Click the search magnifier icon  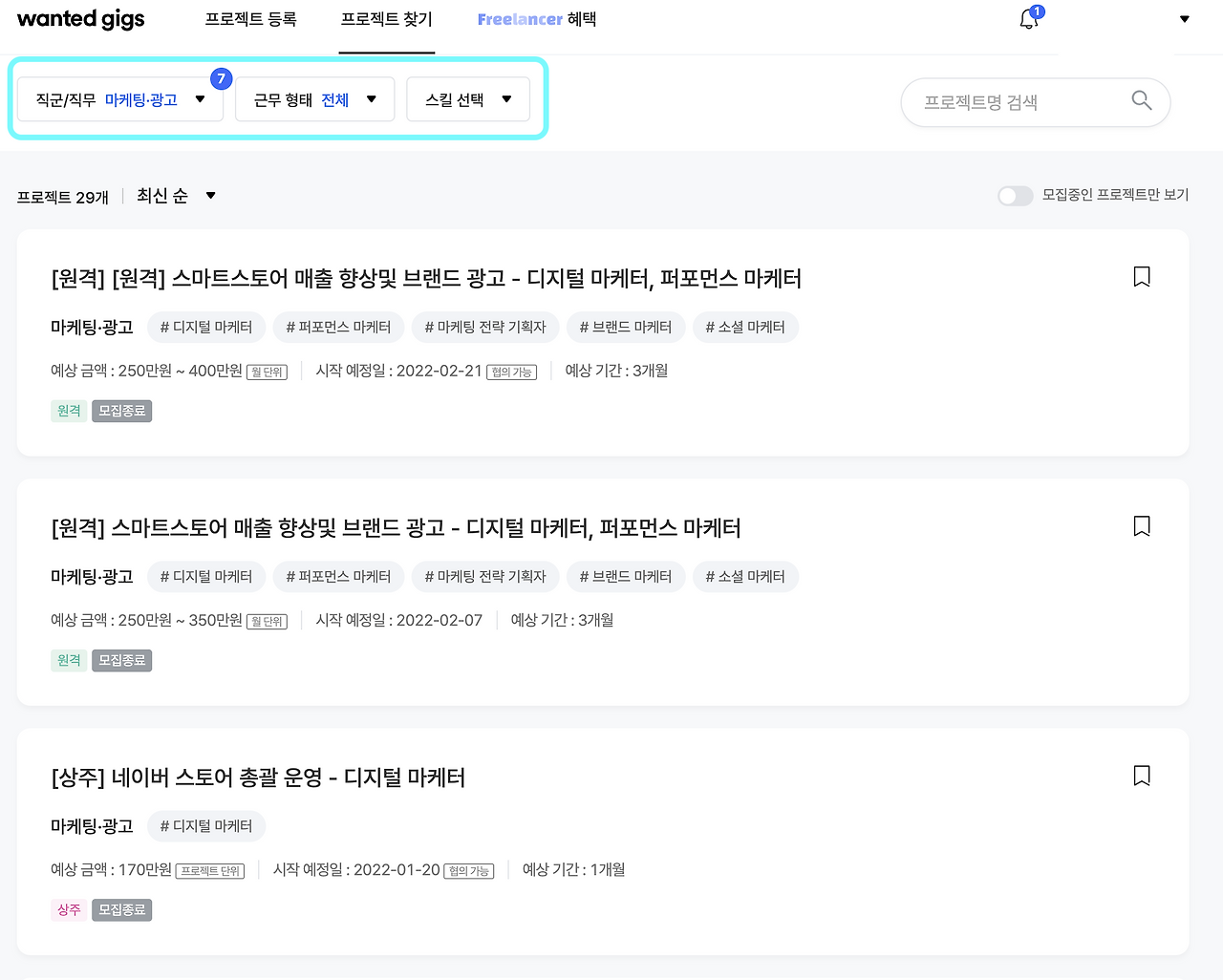click(x=1141, y=100)
